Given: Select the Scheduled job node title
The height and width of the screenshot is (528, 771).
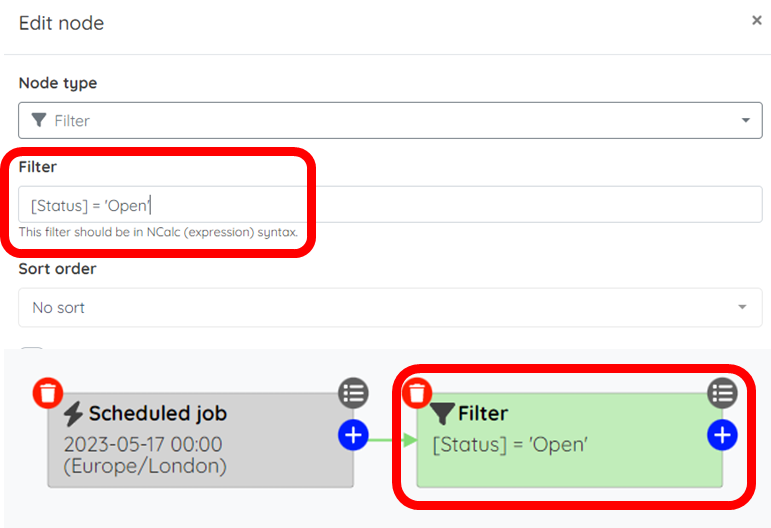Looking at the screenshot, I should [158, 413].
